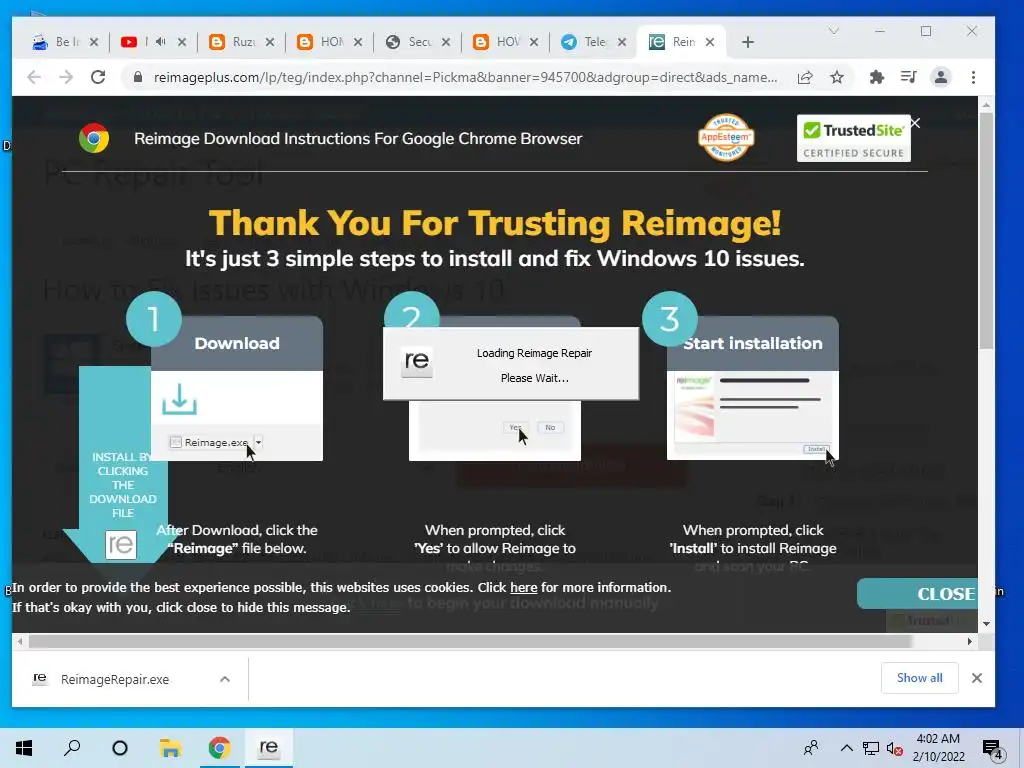
Task: Open notification center with 4 alerts
Action: click(x=992, y=749)
